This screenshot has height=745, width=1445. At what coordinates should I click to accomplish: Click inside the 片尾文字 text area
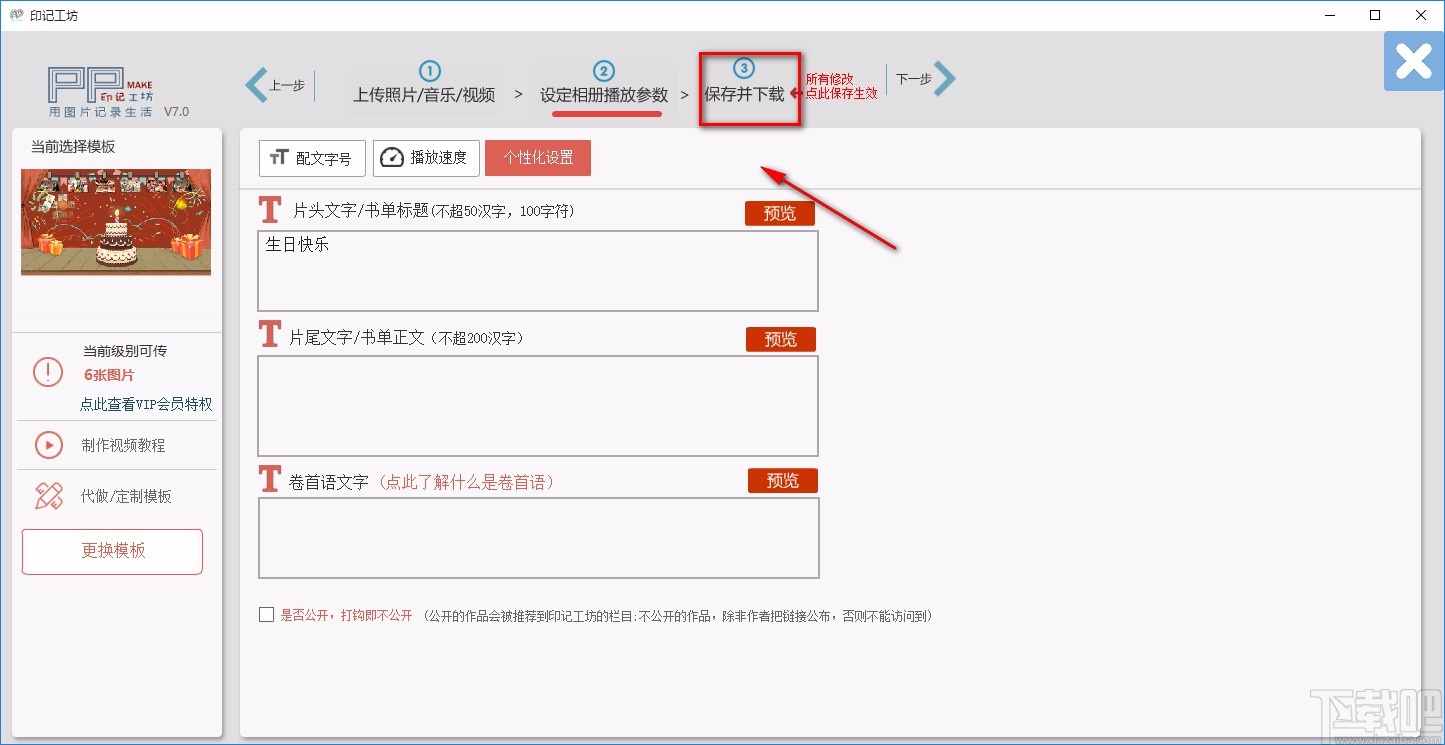538,405
